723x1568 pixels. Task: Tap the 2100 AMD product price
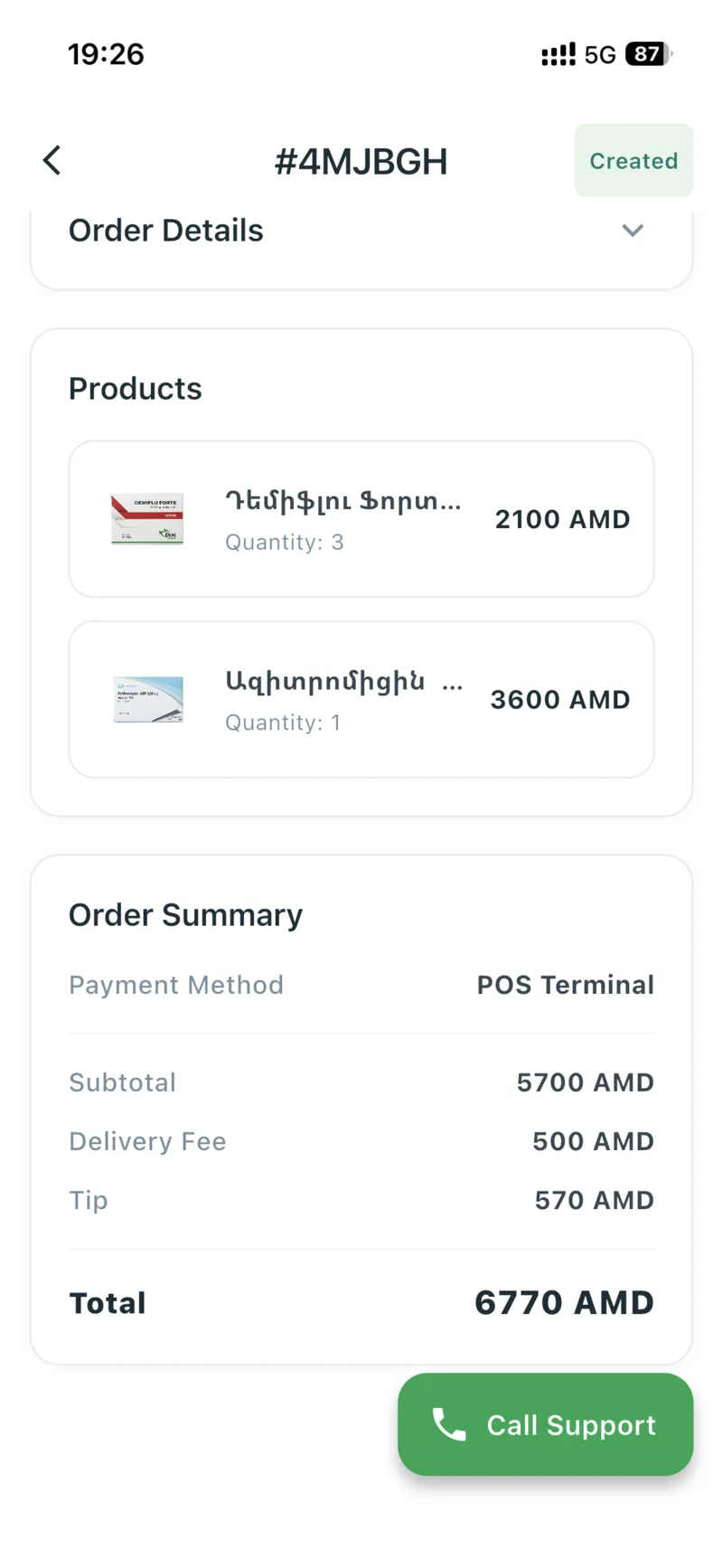pos(562,519)
